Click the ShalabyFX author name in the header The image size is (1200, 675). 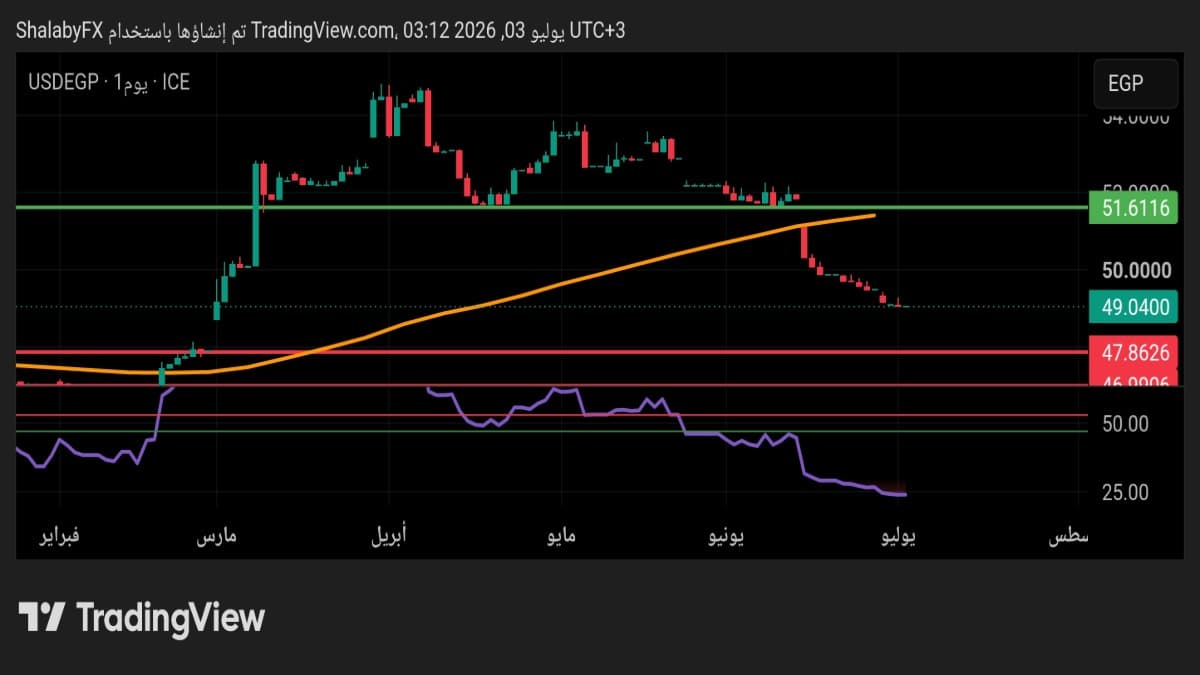pyautogui.click(x=61, y=31)
